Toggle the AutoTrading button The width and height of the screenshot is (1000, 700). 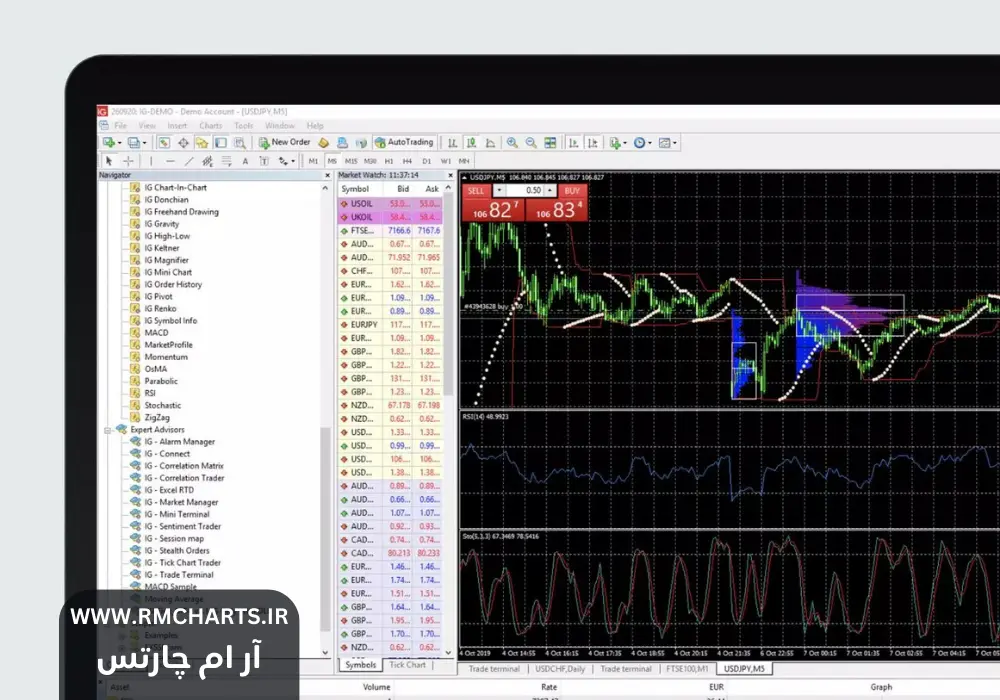click(404, 143)
